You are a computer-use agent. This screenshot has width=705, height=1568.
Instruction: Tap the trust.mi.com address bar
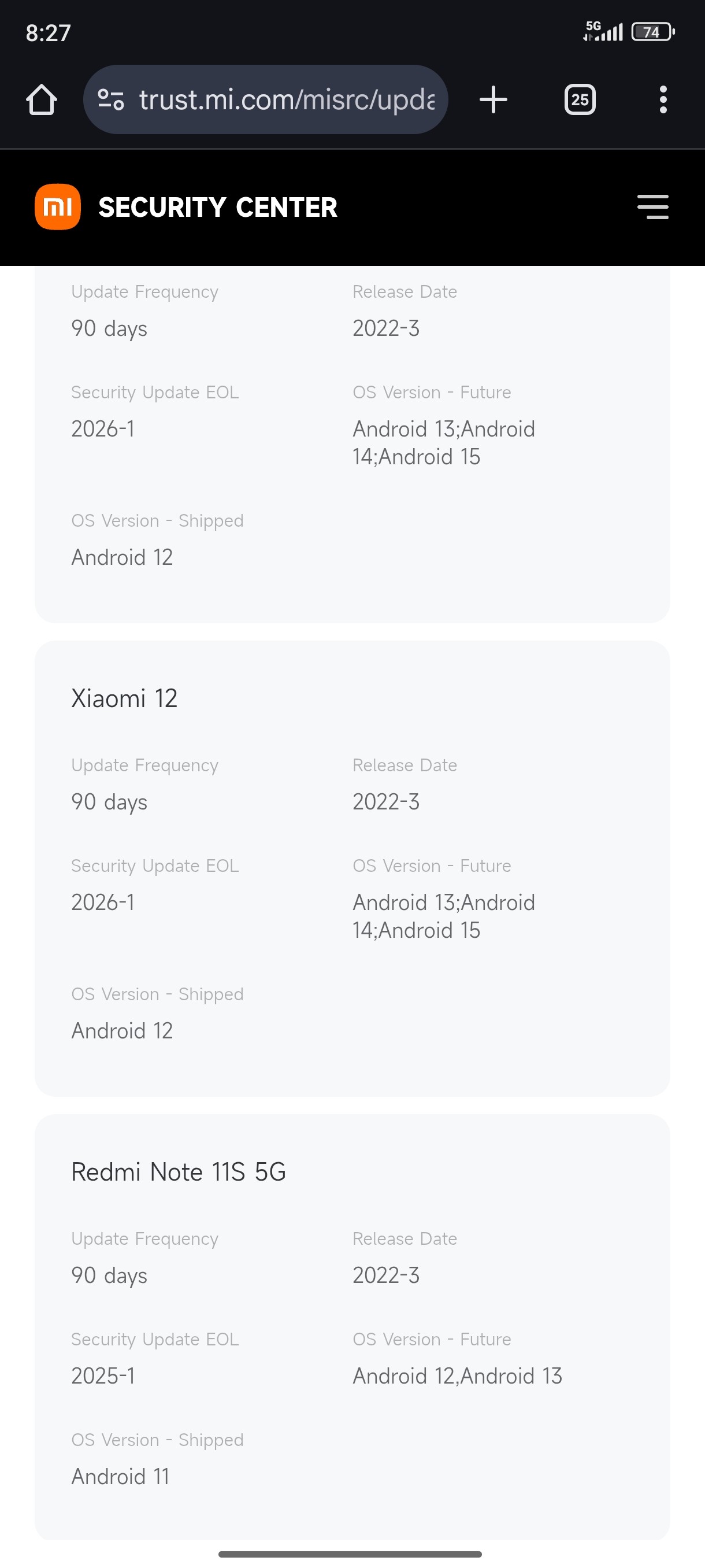pyautogui.click(x=286, y=100)
